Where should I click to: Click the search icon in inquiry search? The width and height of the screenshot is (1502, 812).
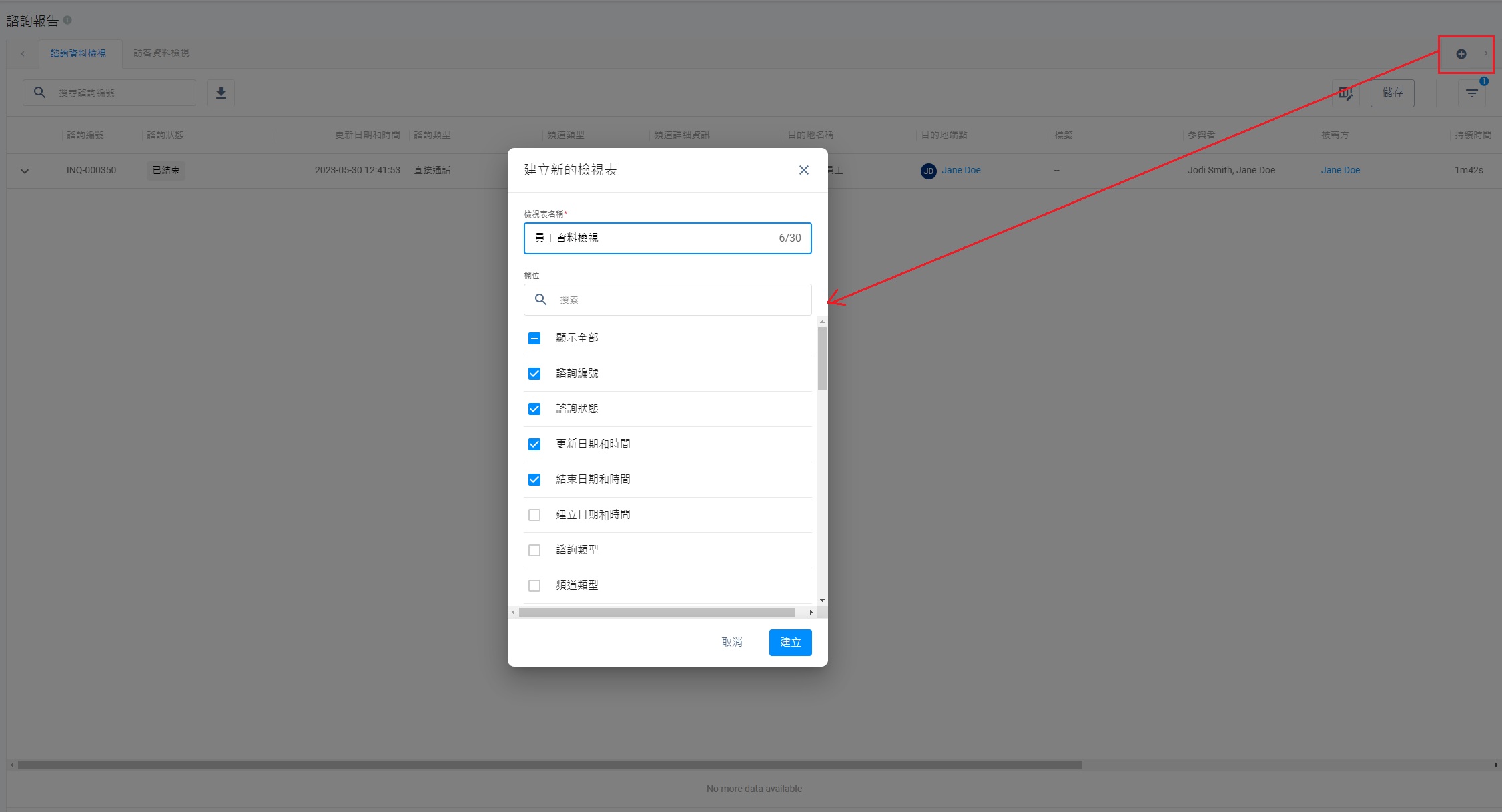pos(40,93)
